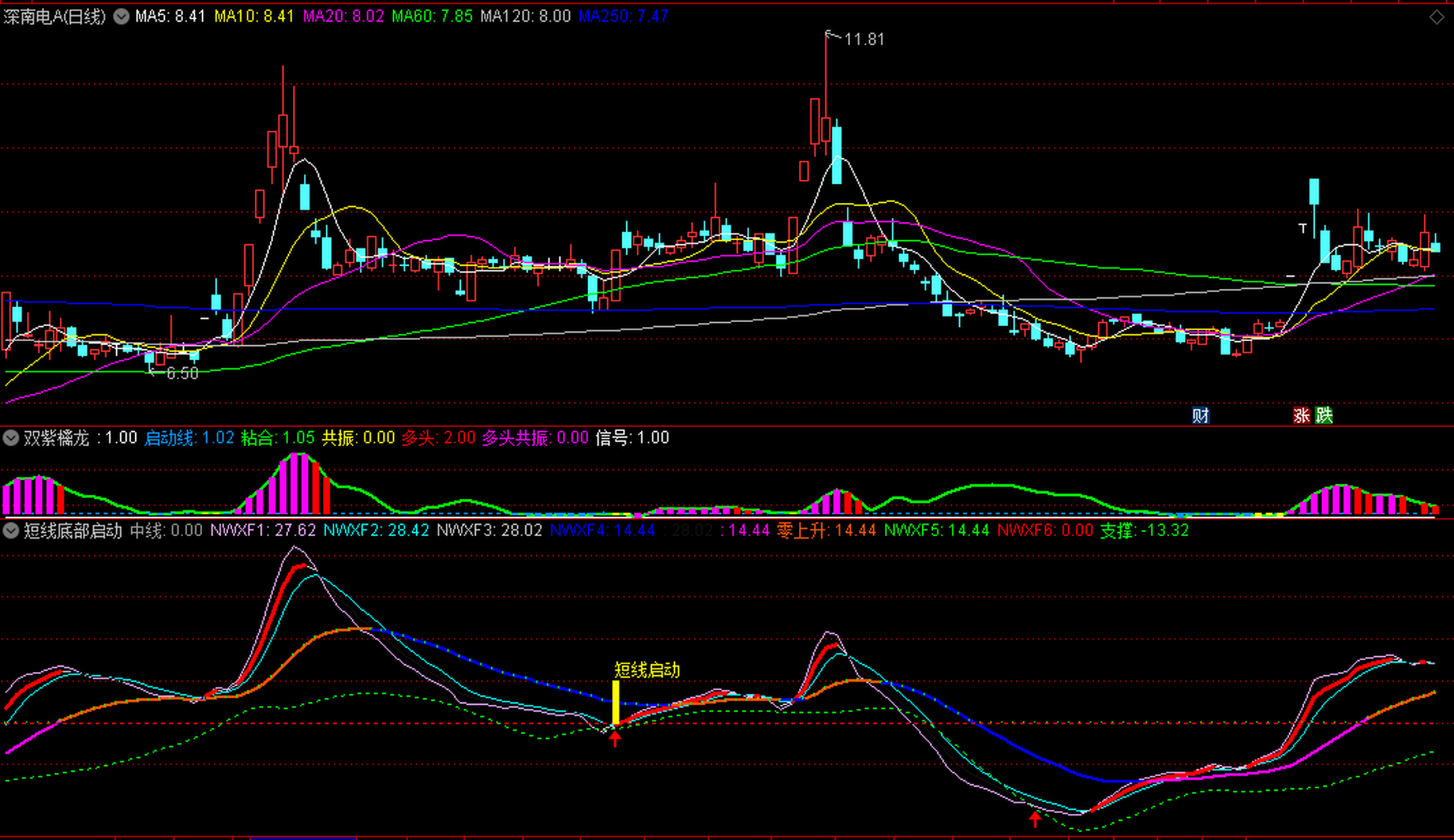
Task: Select the MA5: 8.41 average label
Action: (170, 16)
